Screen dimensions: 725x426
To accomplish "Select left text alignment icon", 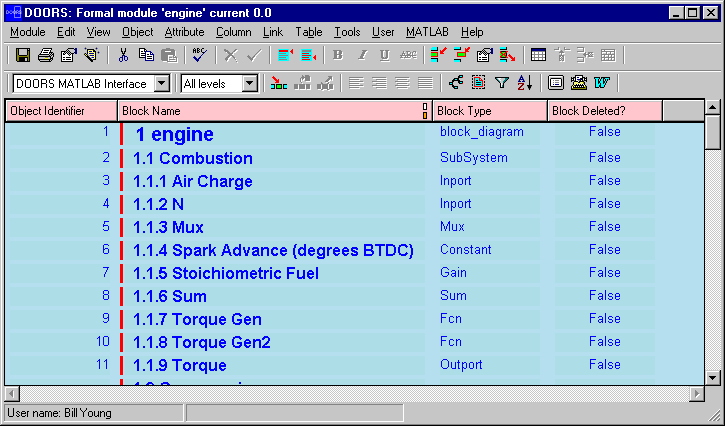I will pyautogui.click(x=356, y=83).
